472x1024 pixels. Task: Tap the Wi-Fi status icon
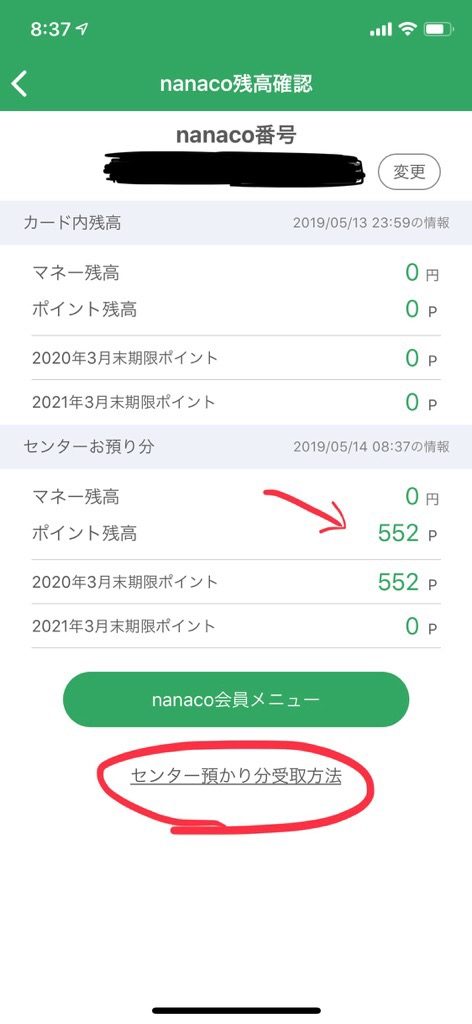[408, 29]
